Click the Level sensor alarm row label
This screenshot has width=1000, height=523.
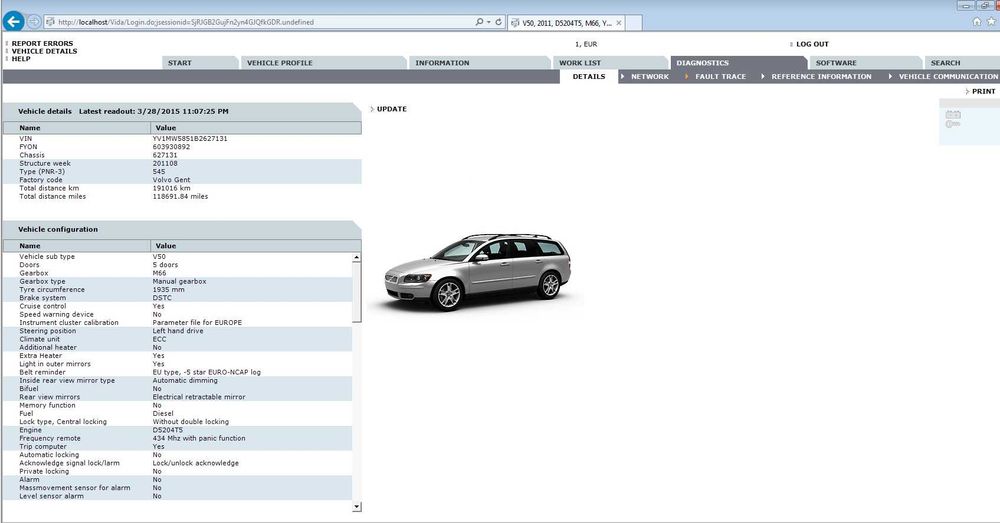[51, 496]
